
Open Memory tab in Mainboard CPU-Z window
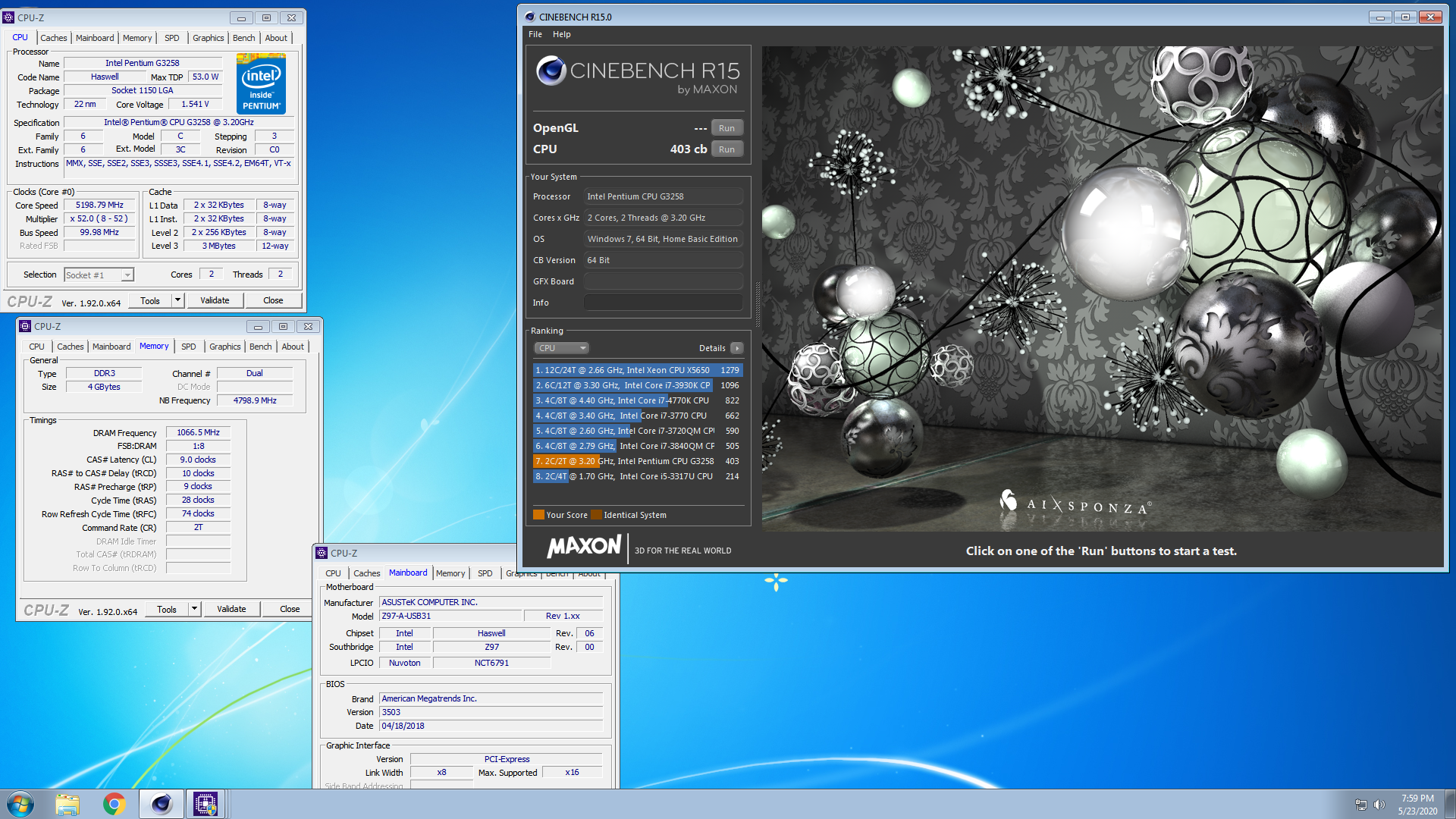(450, 573)
